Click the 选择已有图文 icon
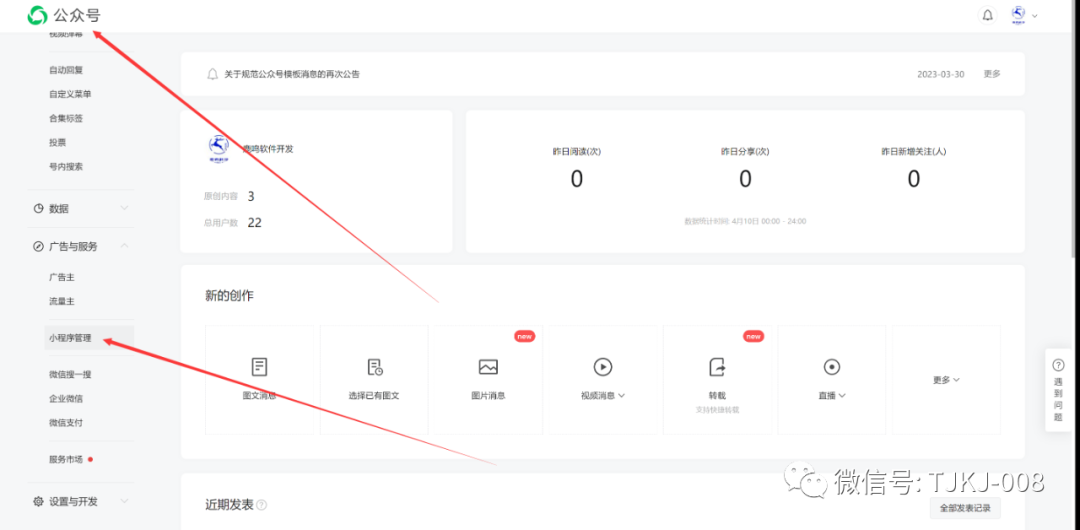Viewport: 1080px width, 530px height. click(x=374, y=367)
